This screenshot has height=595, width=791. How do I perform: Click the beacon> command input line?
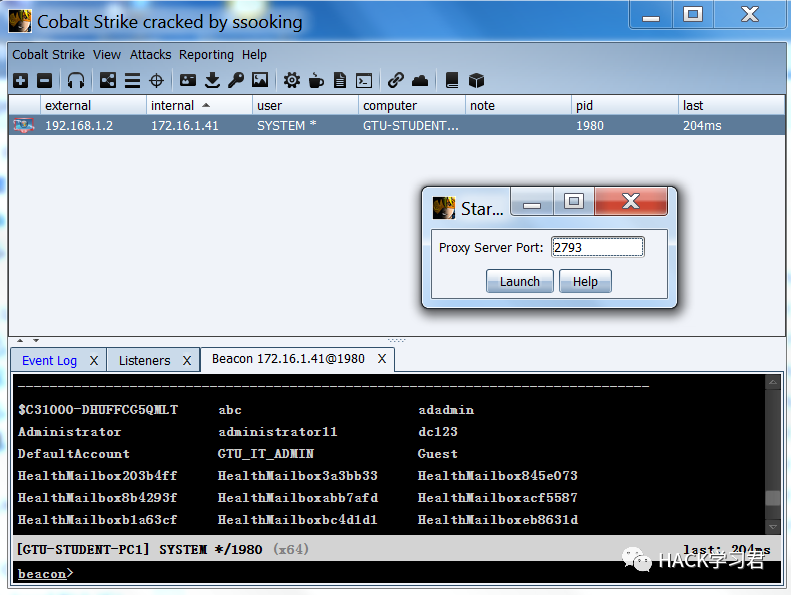397,574
